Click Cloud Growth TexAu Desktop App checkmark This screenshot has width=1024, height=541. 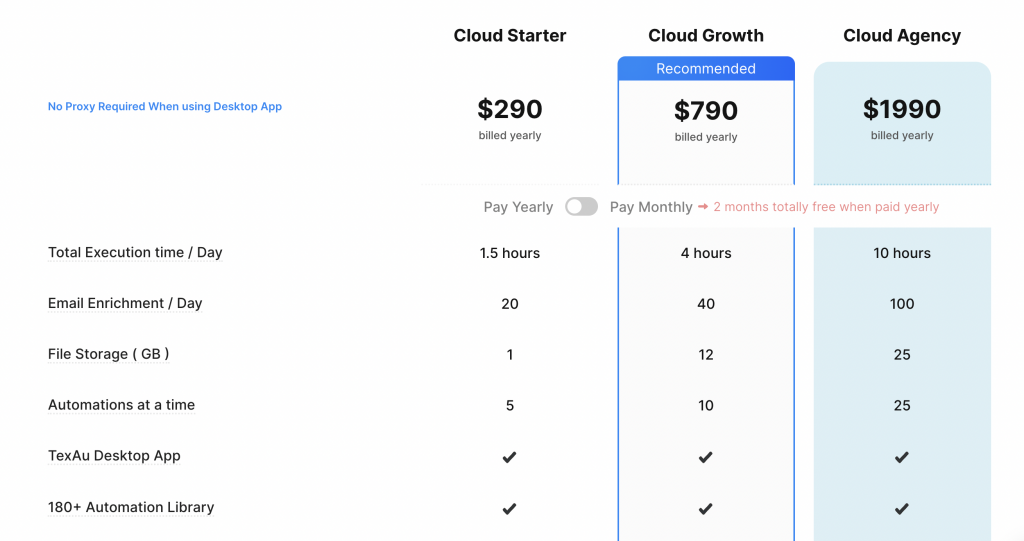click(705, 457)
